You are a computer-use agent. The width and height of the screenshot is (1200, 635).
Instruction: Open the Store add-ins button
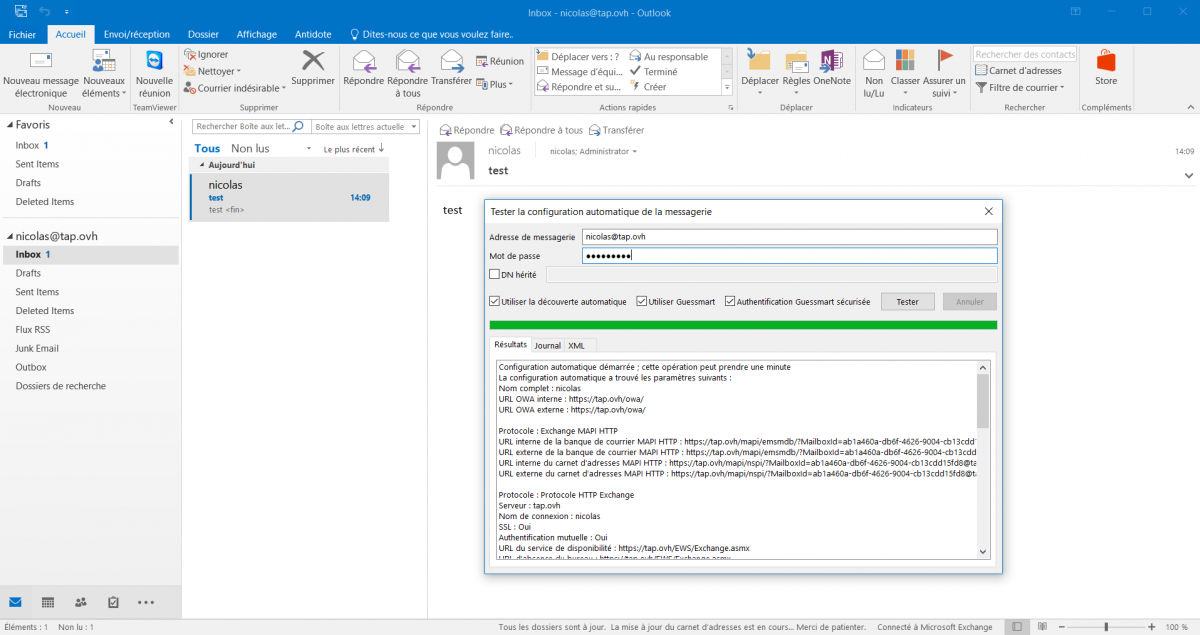click(1105, 68)
